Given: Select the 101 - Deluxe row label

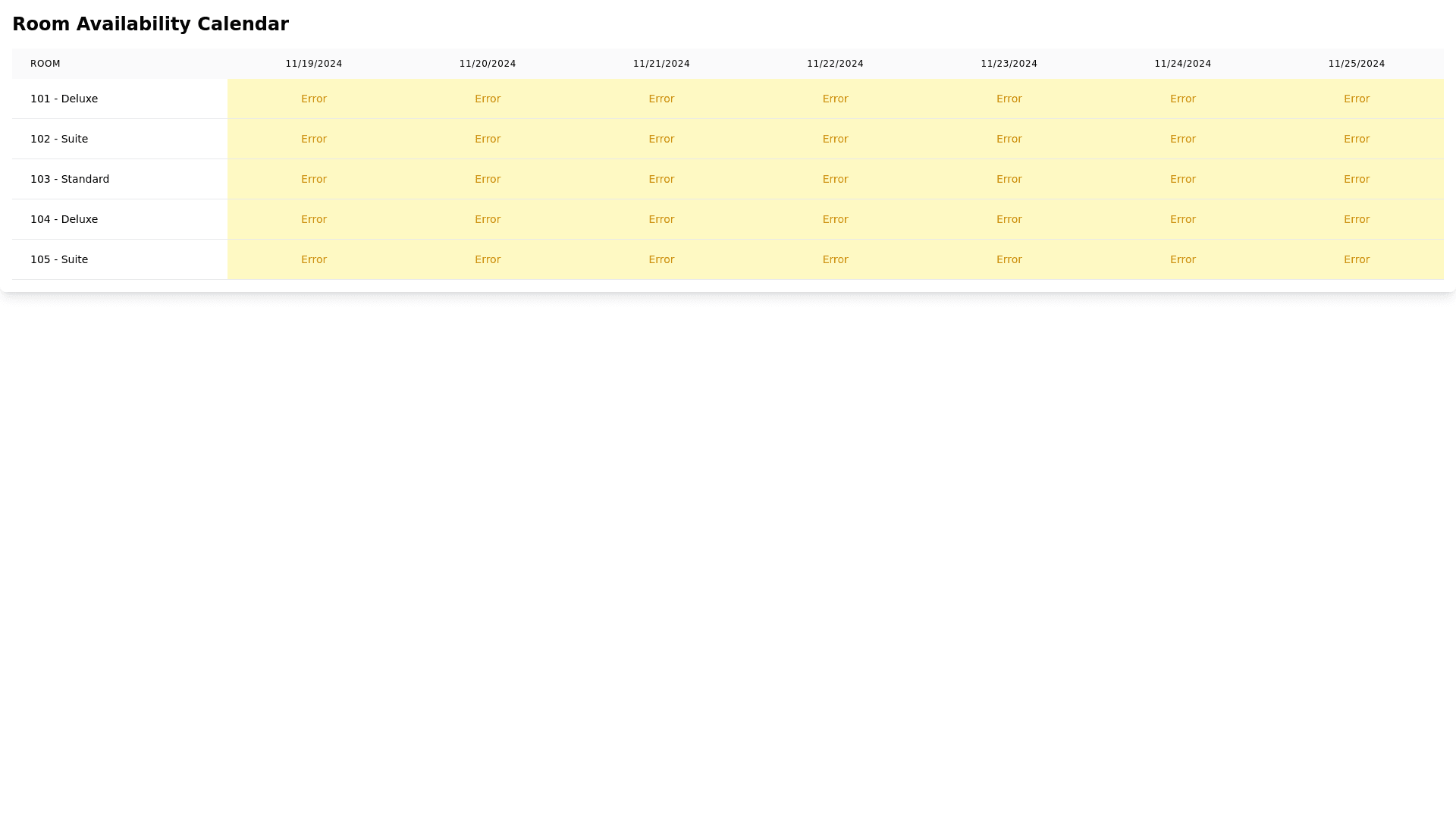Looking at the screenshot, I should (x=64, y=99).
